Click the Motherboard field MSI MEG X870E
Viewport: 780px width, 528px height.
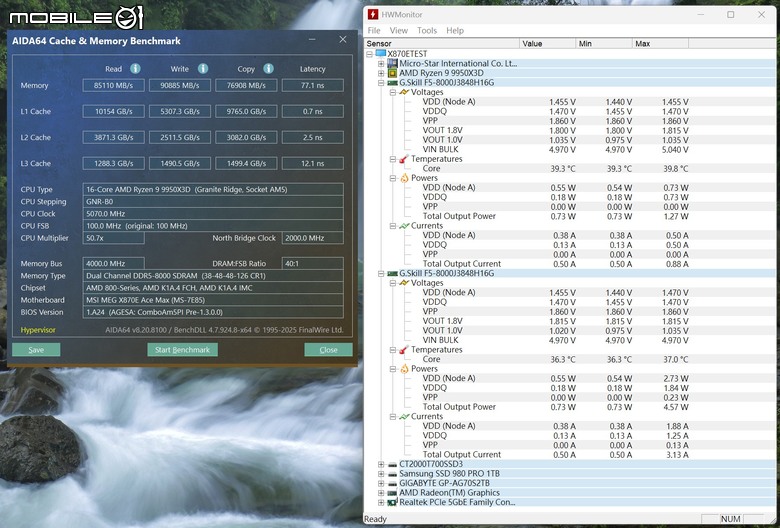[x=213, y=300]
